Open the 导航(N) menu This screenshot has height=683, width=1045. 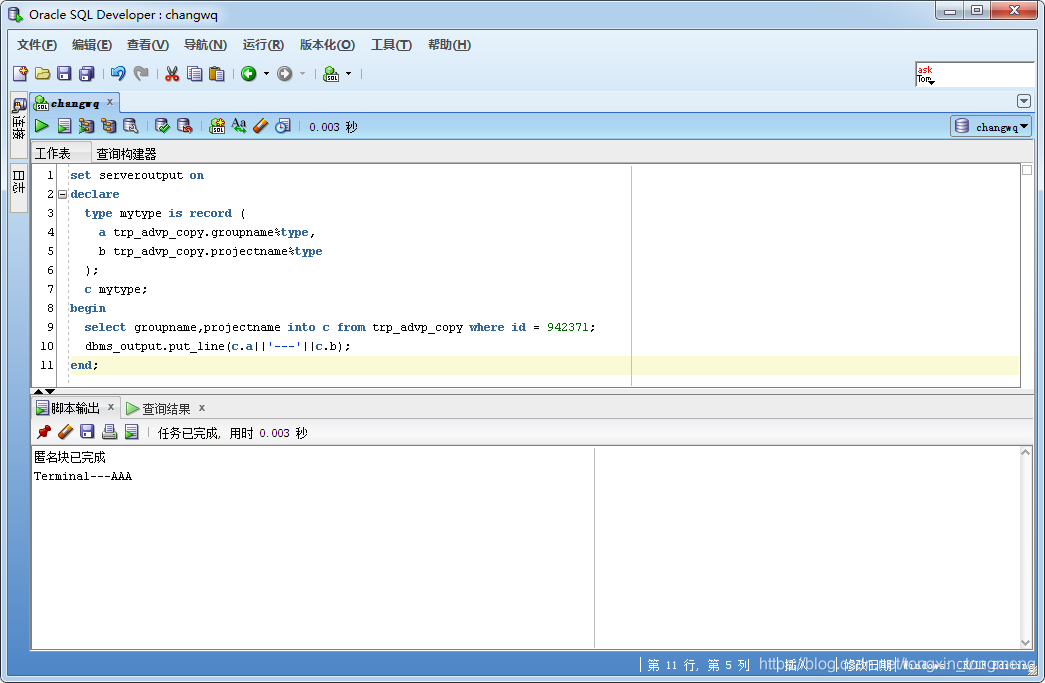point(205,45)
